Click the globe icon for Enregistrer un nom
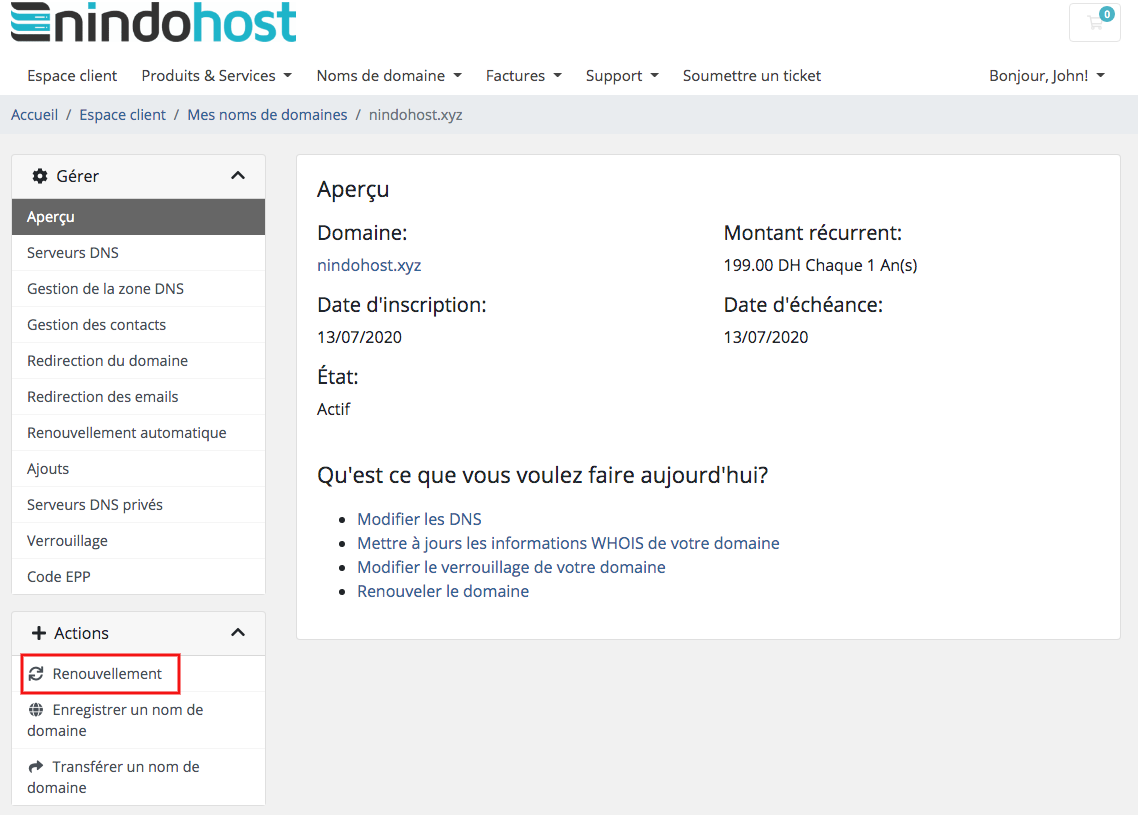1138x815 pixels. tap(36, 710)
